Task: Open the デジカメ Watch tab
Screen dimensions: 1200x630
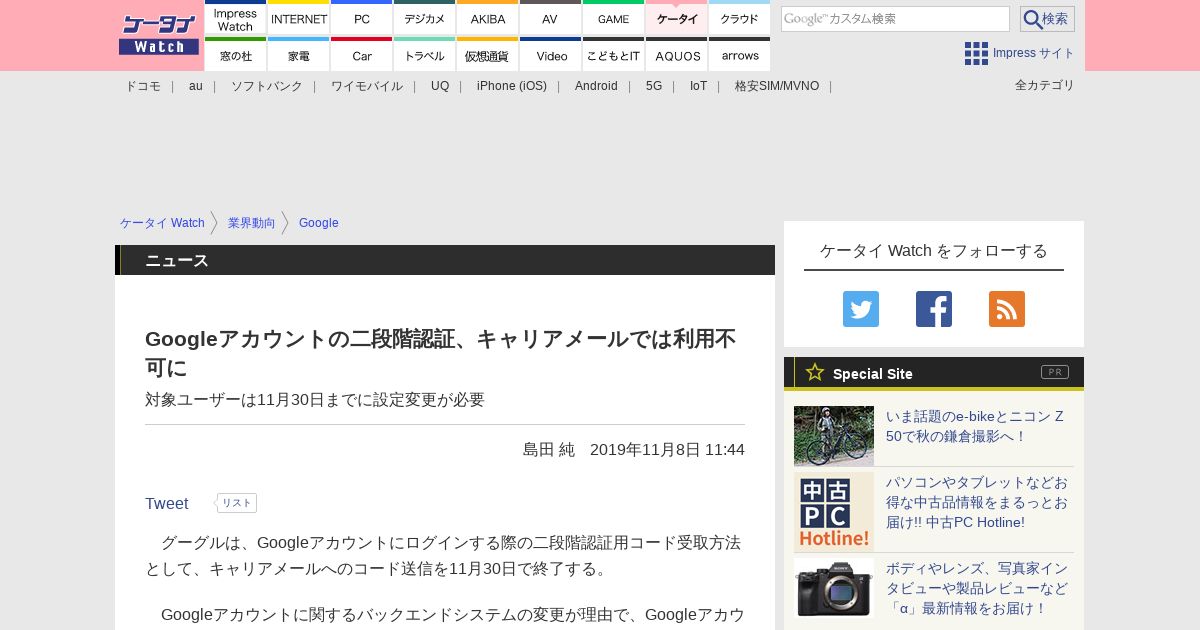Action: point(425,18)
